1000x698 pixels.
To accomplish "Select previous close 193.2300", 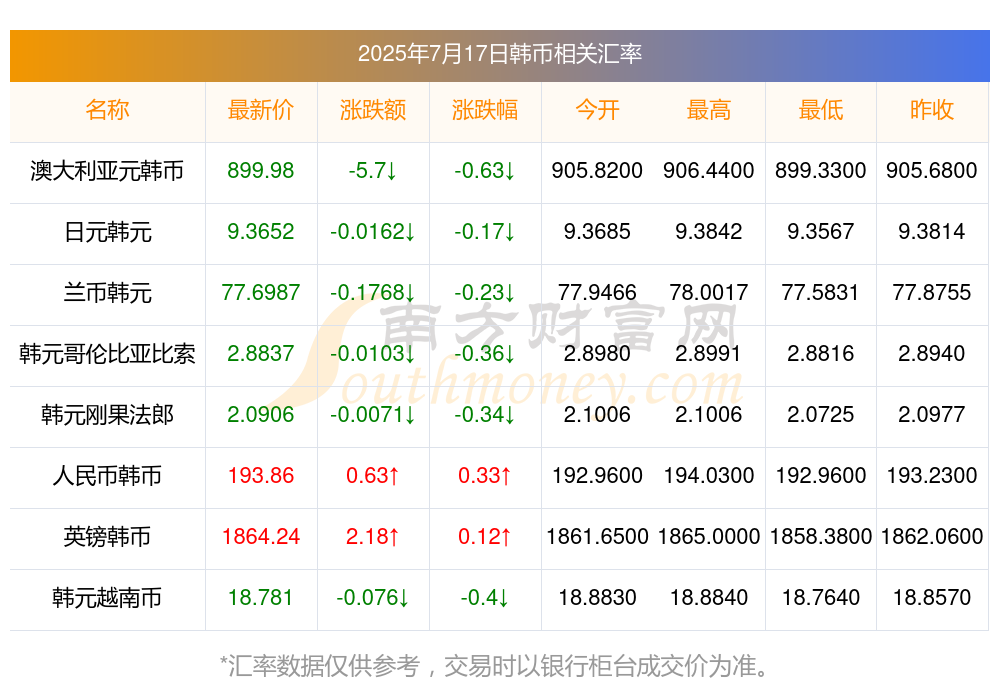I will pyautogui.click(x=932, y=476).
